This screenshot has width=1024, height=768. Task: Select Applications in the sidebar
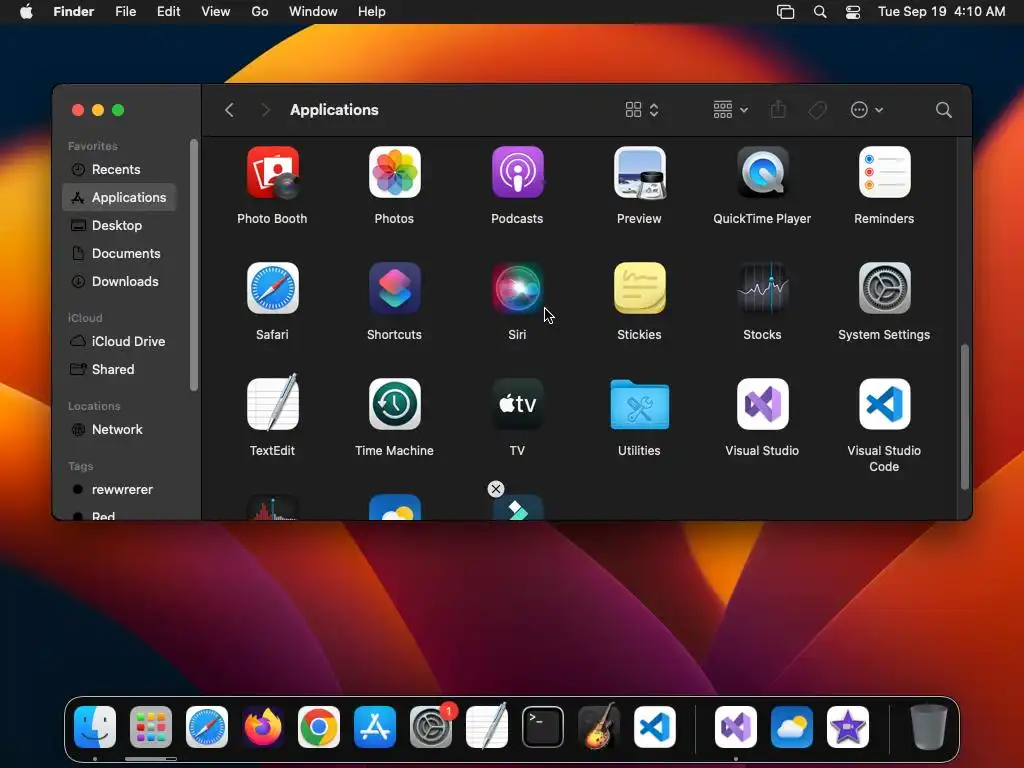pyautogui.click(x=120, y=197)
